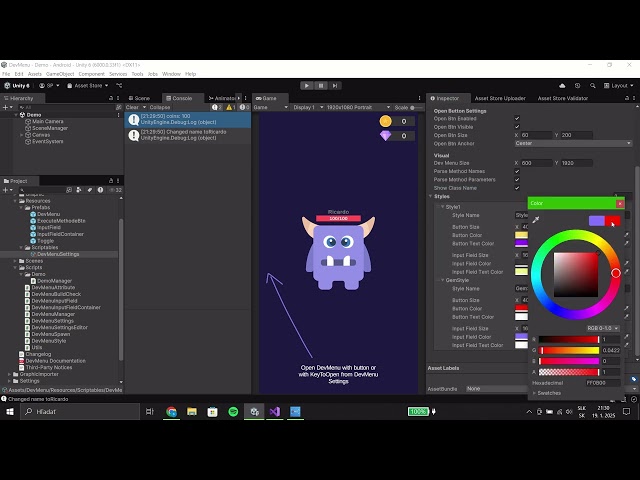Open the Undo History icon in toolbar
Image resolution: width=640 pixels, height=480 pixels.
coord(577,86)
